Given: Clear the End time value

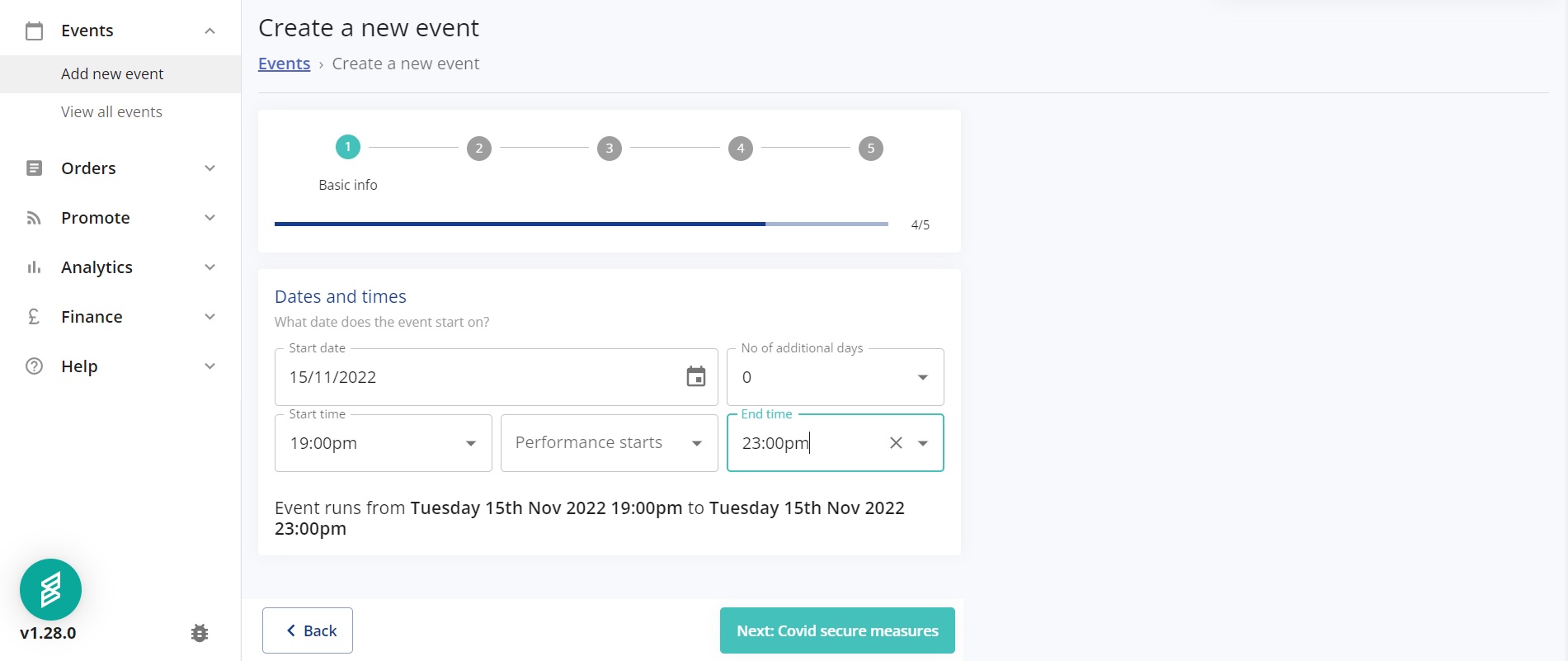Looking at the screenshot, I should pyautogui.click(x=896, y=443).
